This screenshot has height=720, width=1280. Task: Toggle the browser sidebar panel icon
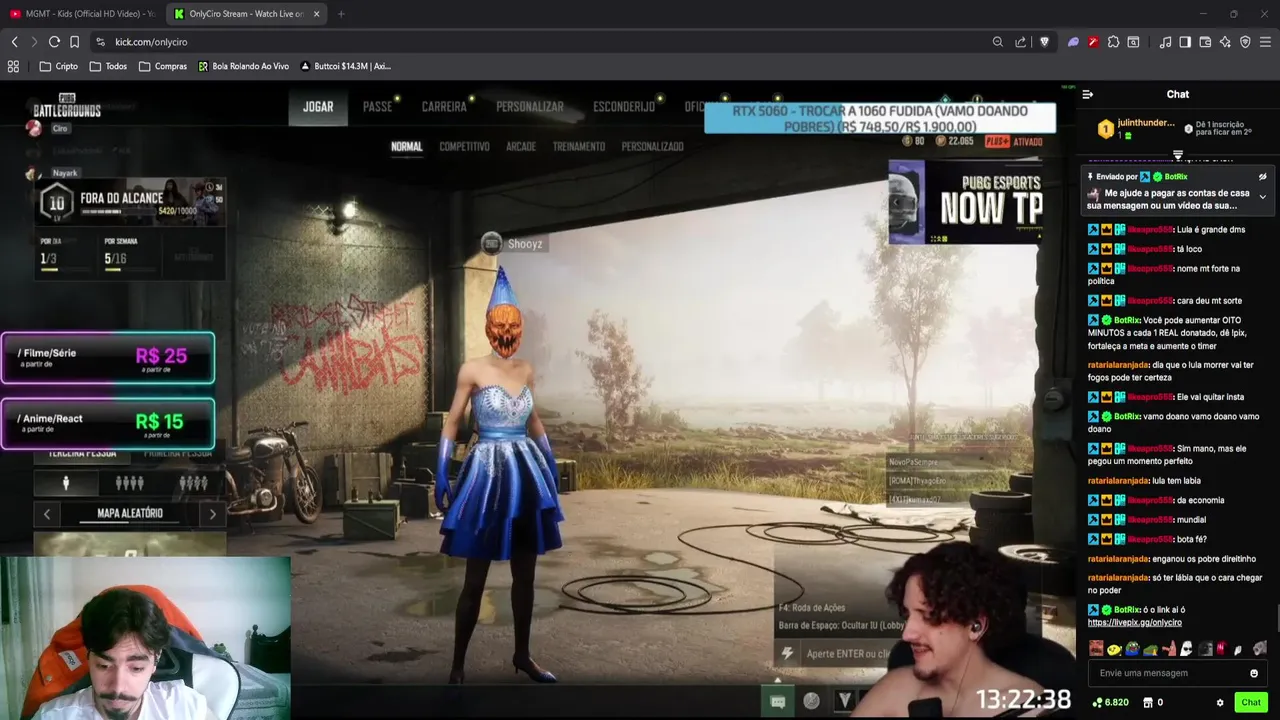pos(1185,42)
